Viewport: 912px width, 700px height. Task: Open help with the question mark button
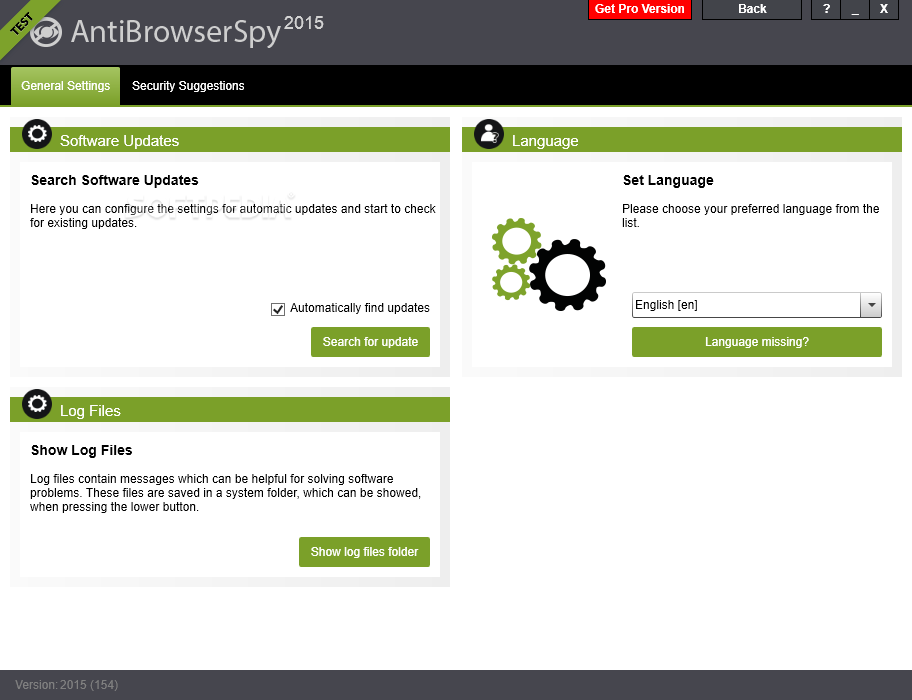click(826, 9)
